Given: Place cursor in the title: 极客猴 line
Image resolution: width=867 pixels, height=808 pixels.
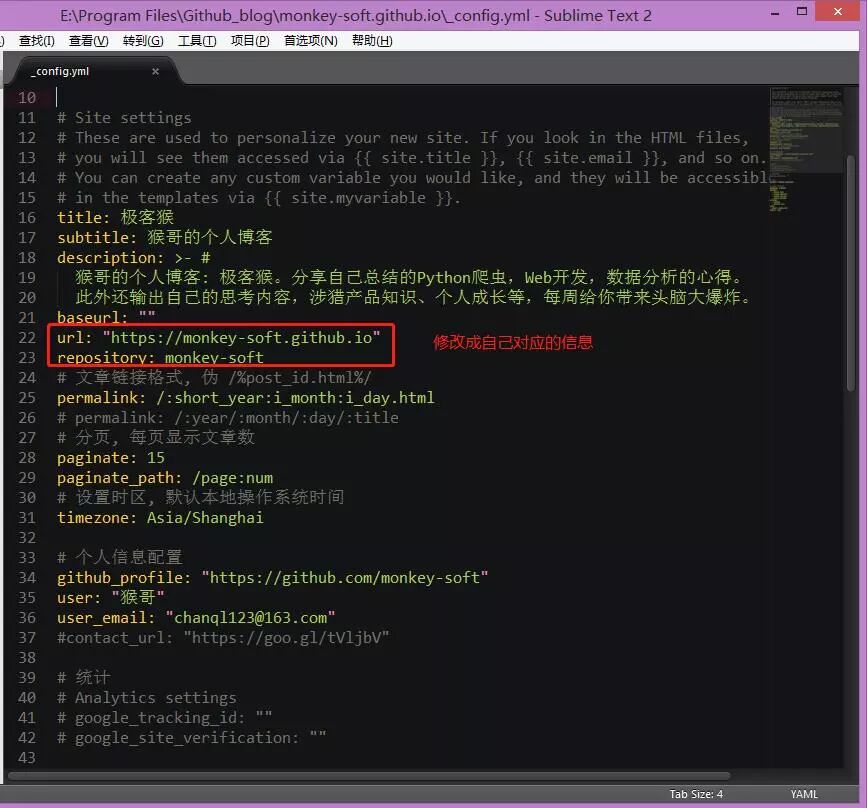Looking at the screenshot, I should tap(116, 218).
